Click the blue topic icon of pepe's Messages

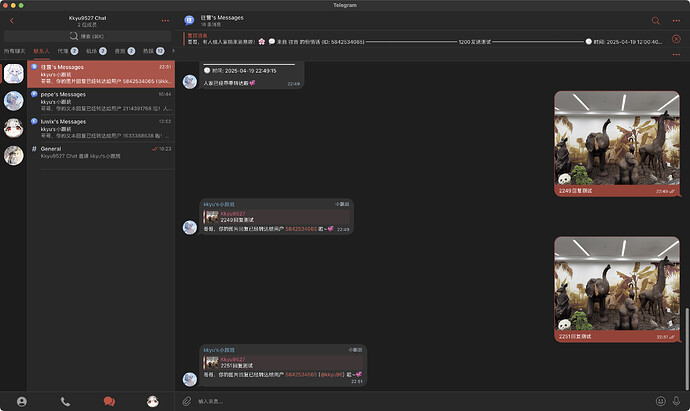[x=34, y=94]
